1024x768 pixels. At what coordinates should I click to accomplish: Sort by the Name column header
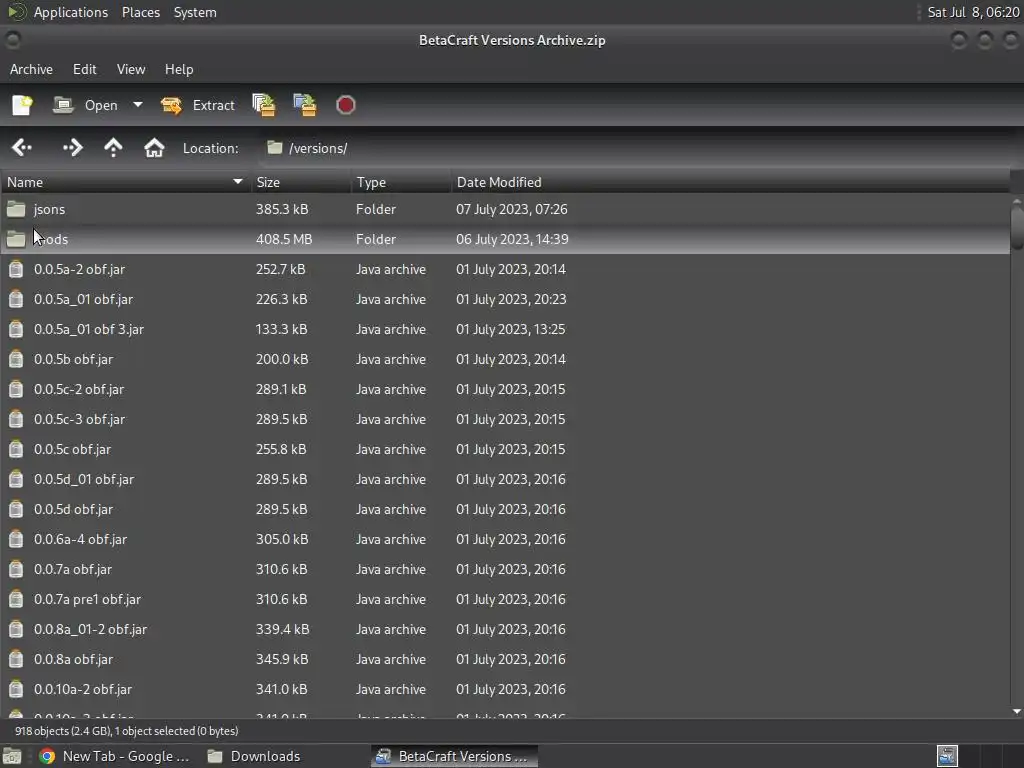coord(125,182)
